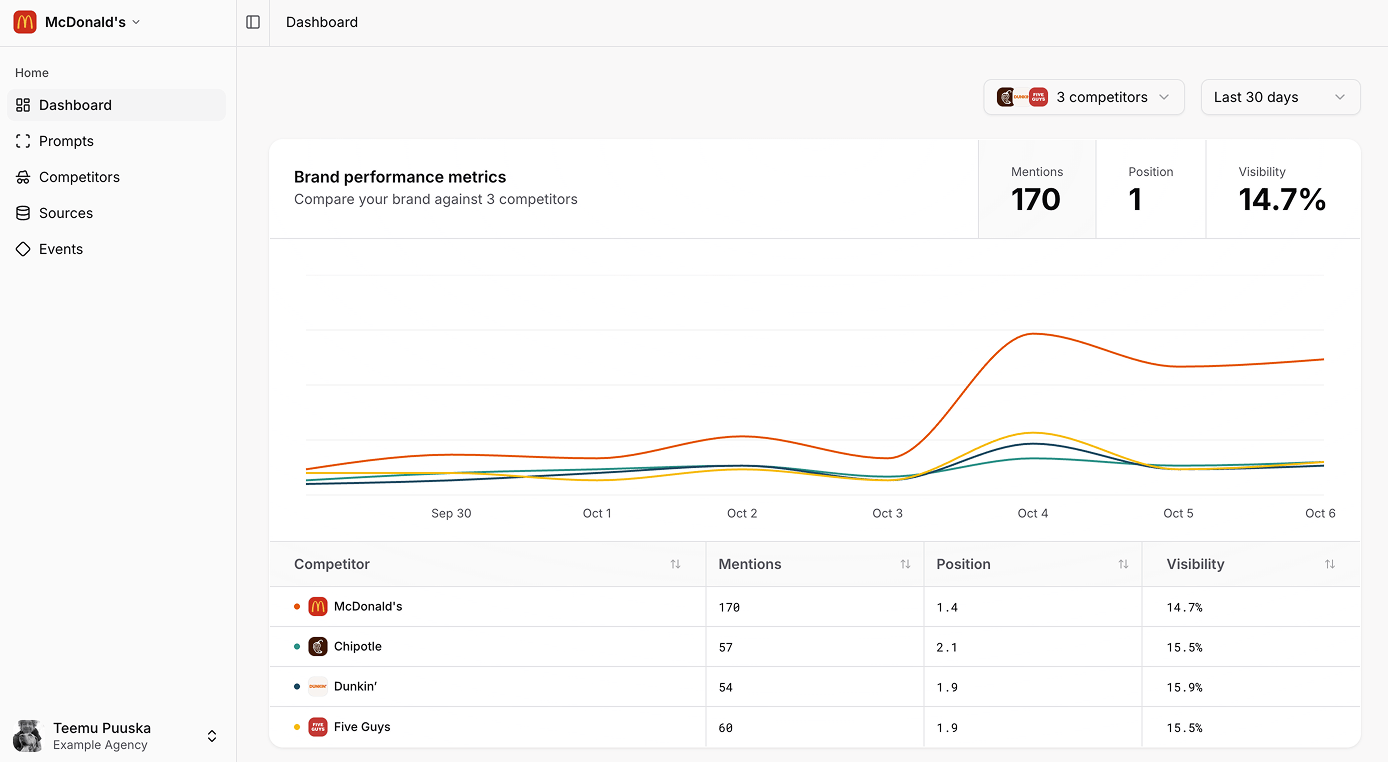Click the Sources database icon

tap(23, 212)
